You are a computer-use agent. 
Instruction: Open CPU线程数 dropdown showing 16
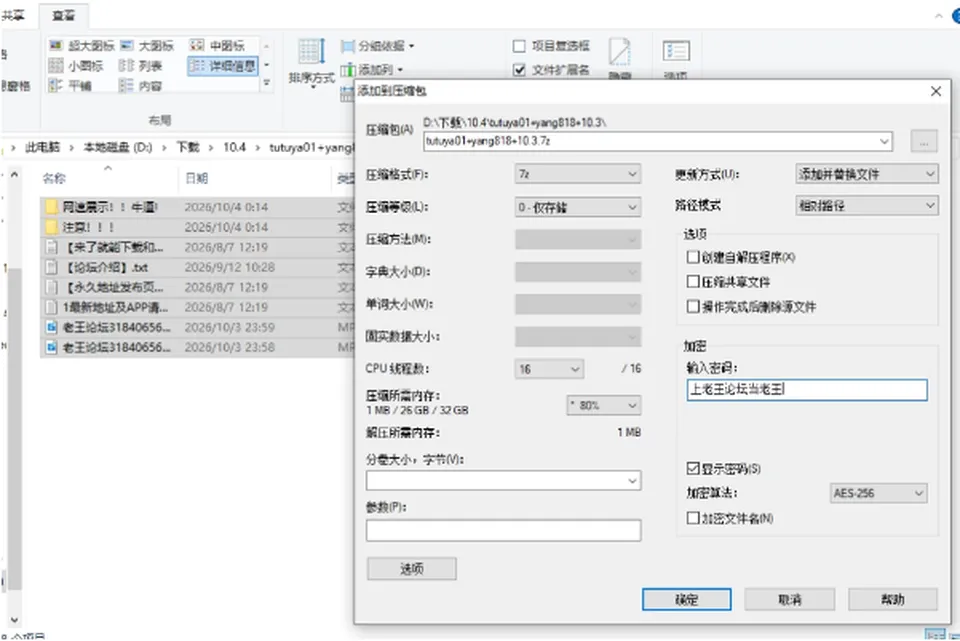point(549,369)
